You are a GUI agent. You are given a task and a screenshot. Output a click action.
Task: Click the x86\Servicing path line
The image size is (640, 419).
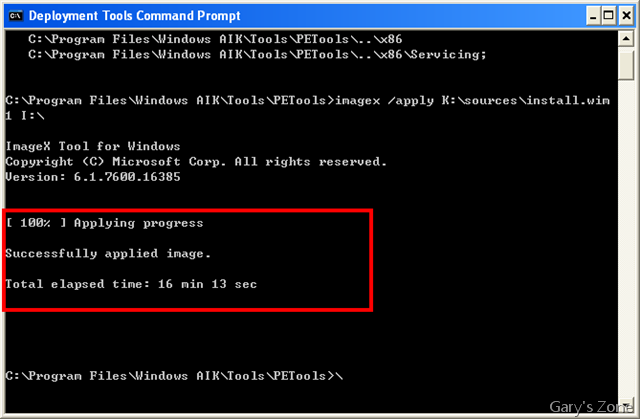[x=257, y=54]
